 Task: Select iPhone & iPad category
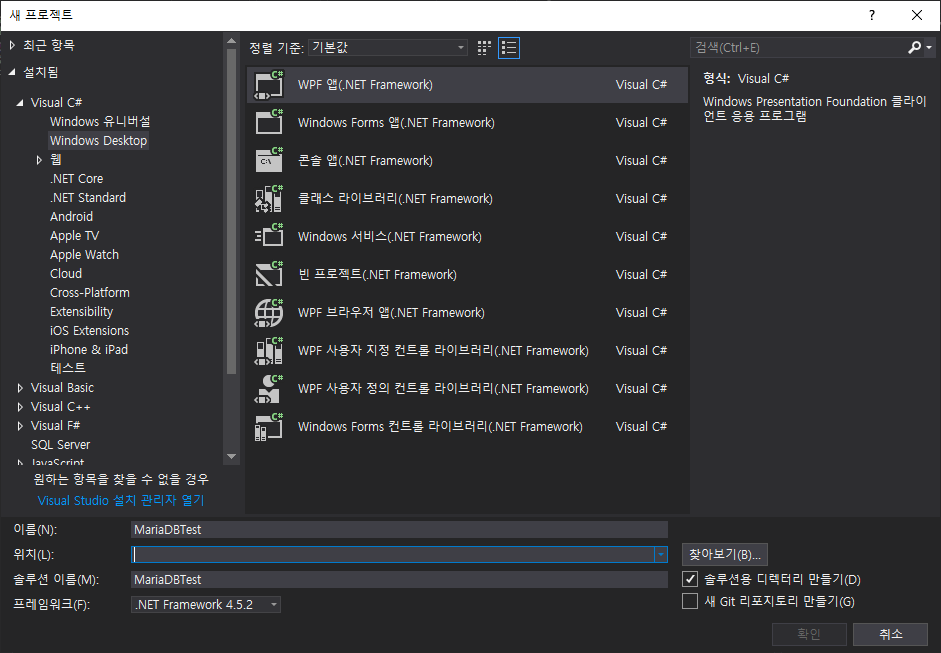pos(89,349)
